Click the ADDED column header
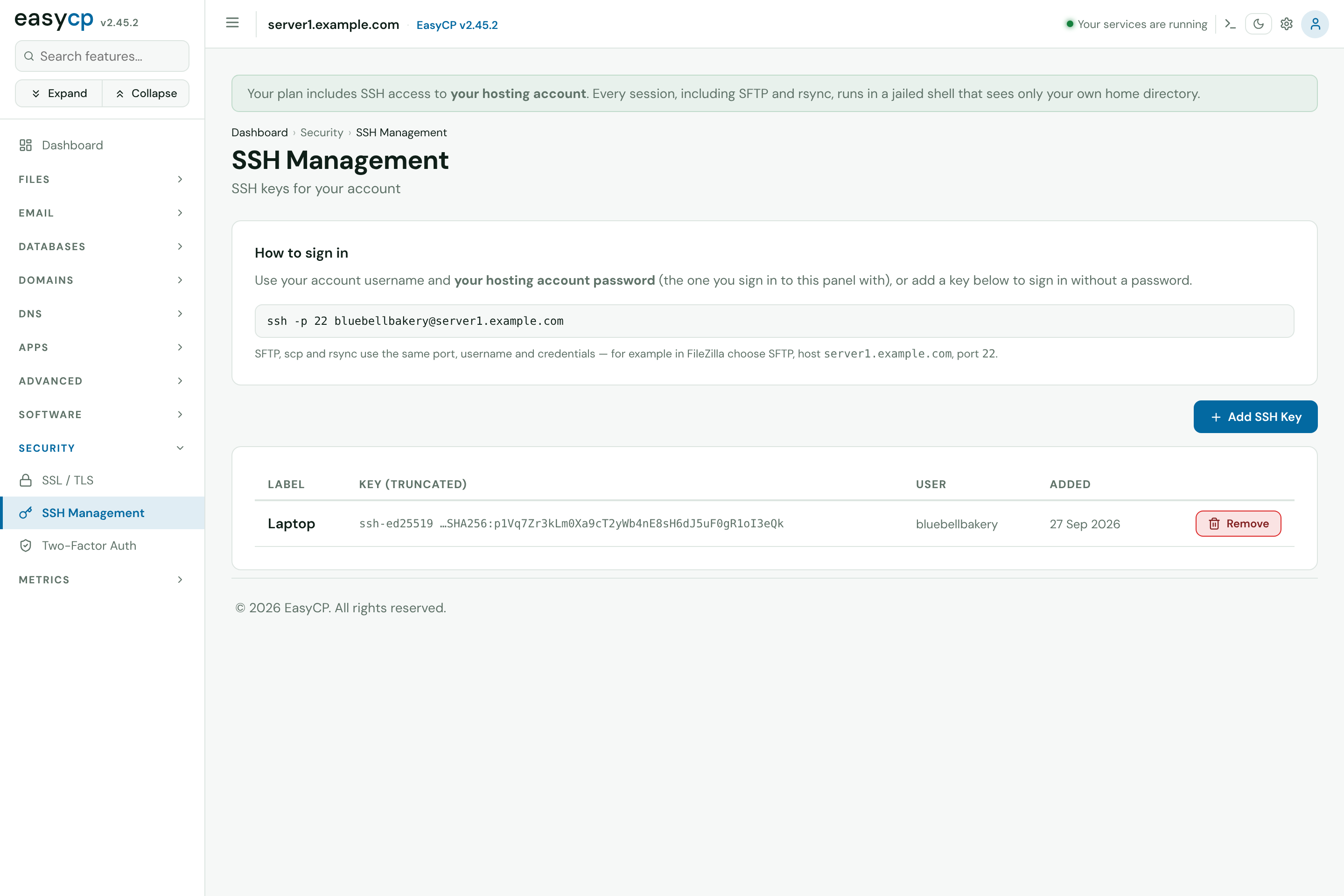 click(1070, 484)
